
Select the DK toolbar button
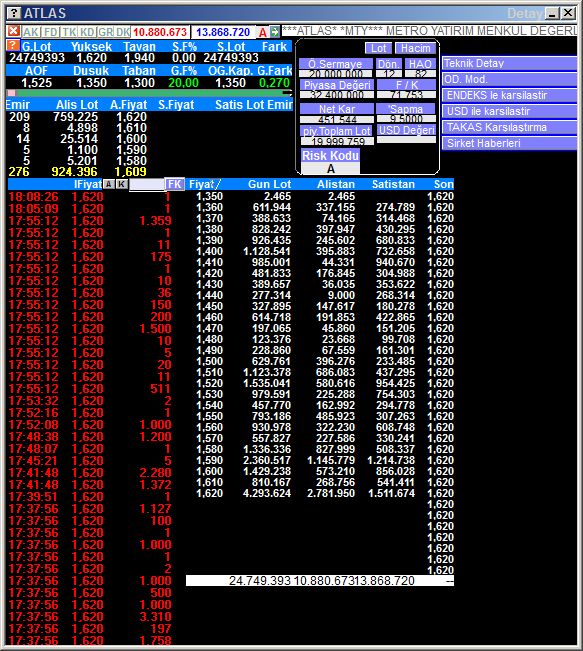coord(122,32)
